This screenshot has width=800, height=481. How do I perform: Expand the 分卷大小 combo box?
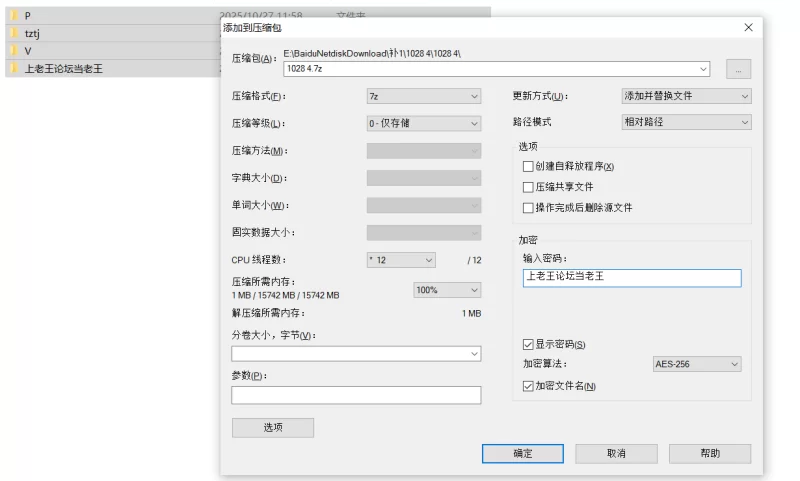point(356,353)
